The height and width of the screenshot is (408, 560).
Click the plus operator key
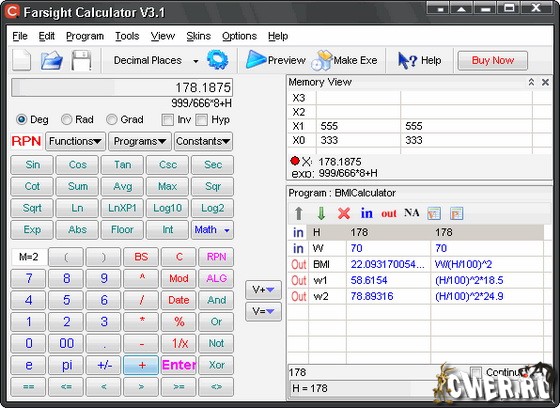[141, 365]
